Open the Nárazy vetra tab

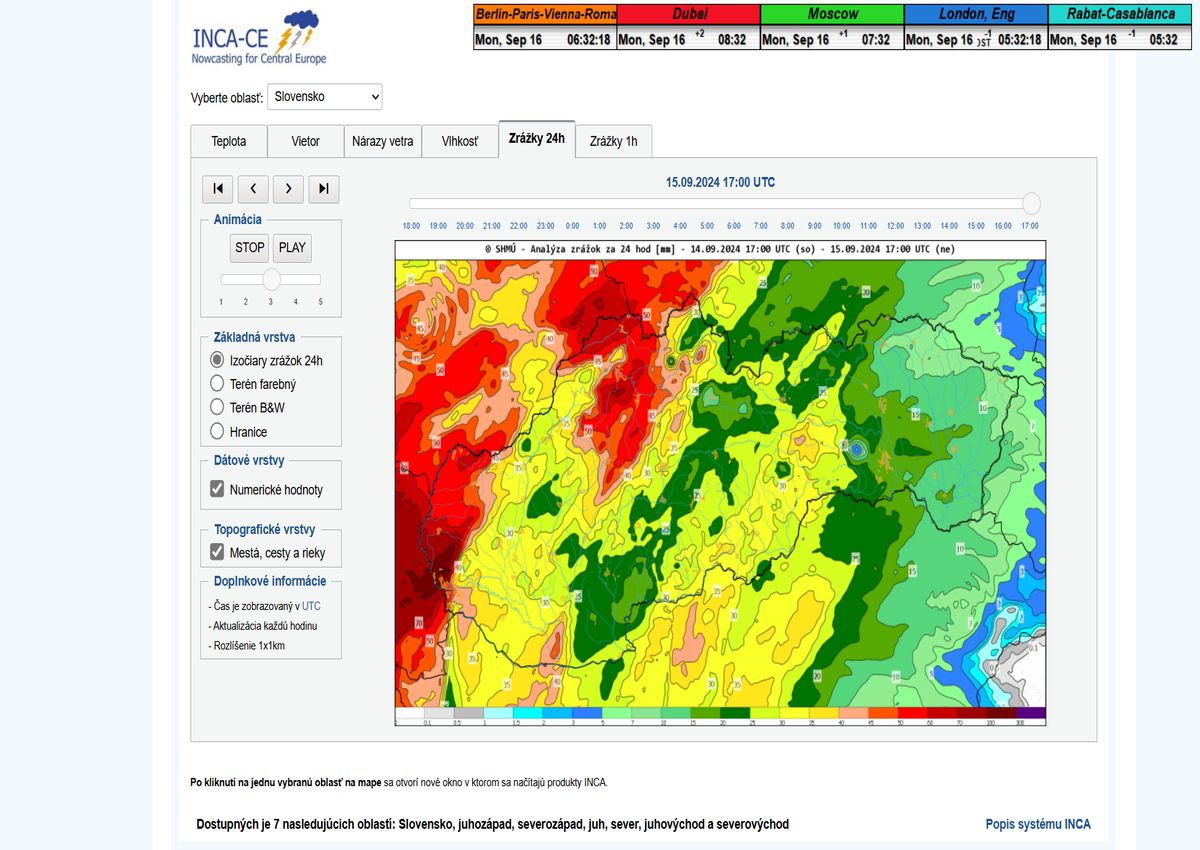(382, 141)
